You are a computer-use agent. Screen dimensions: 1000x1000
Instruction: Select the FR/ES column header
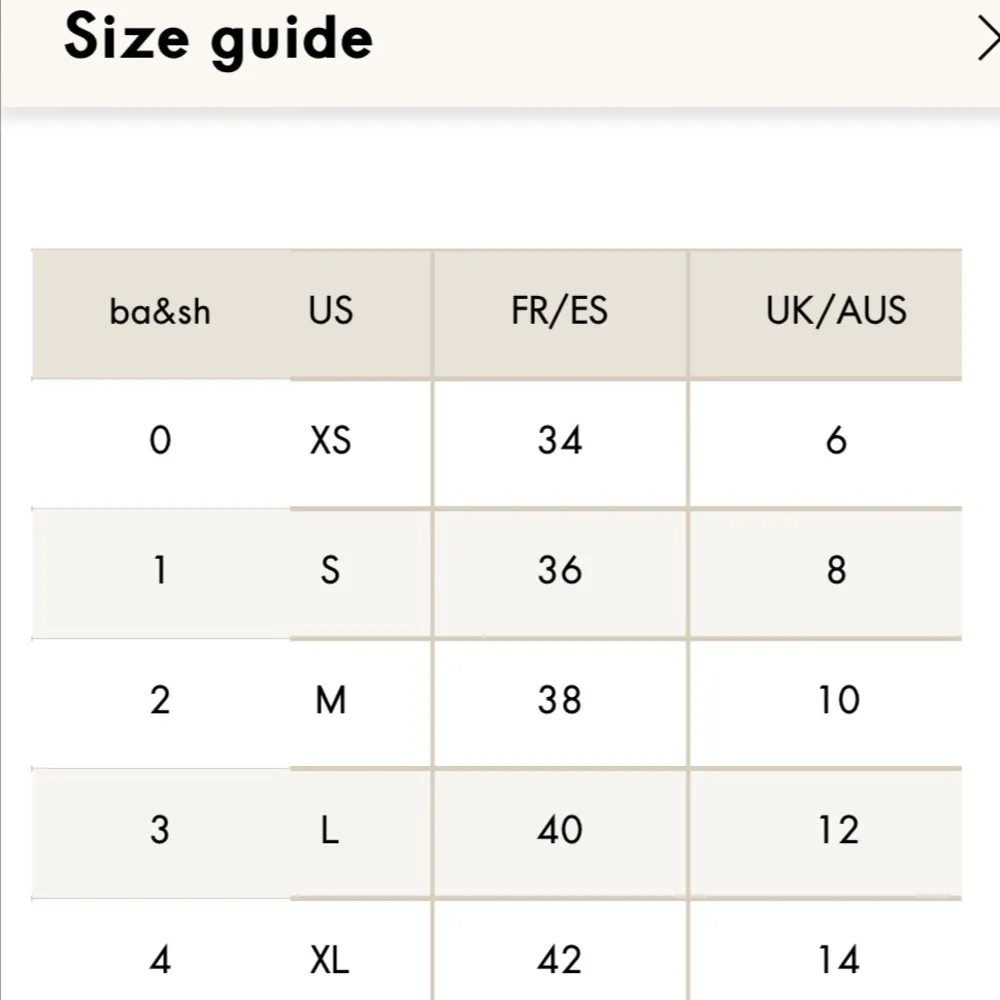coord(559,311)
